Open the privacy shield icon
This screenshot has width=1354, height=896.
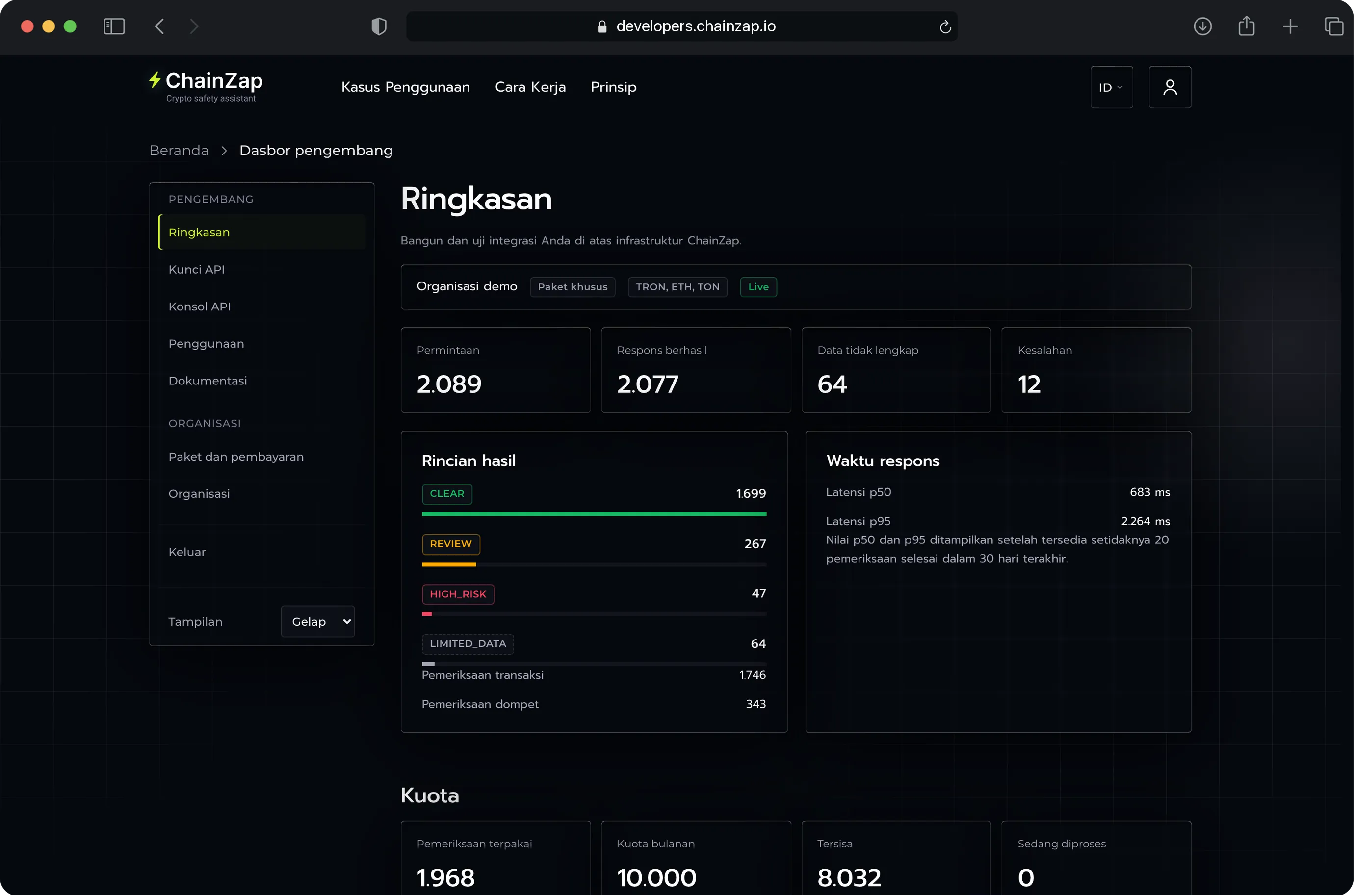pos(379,26)
